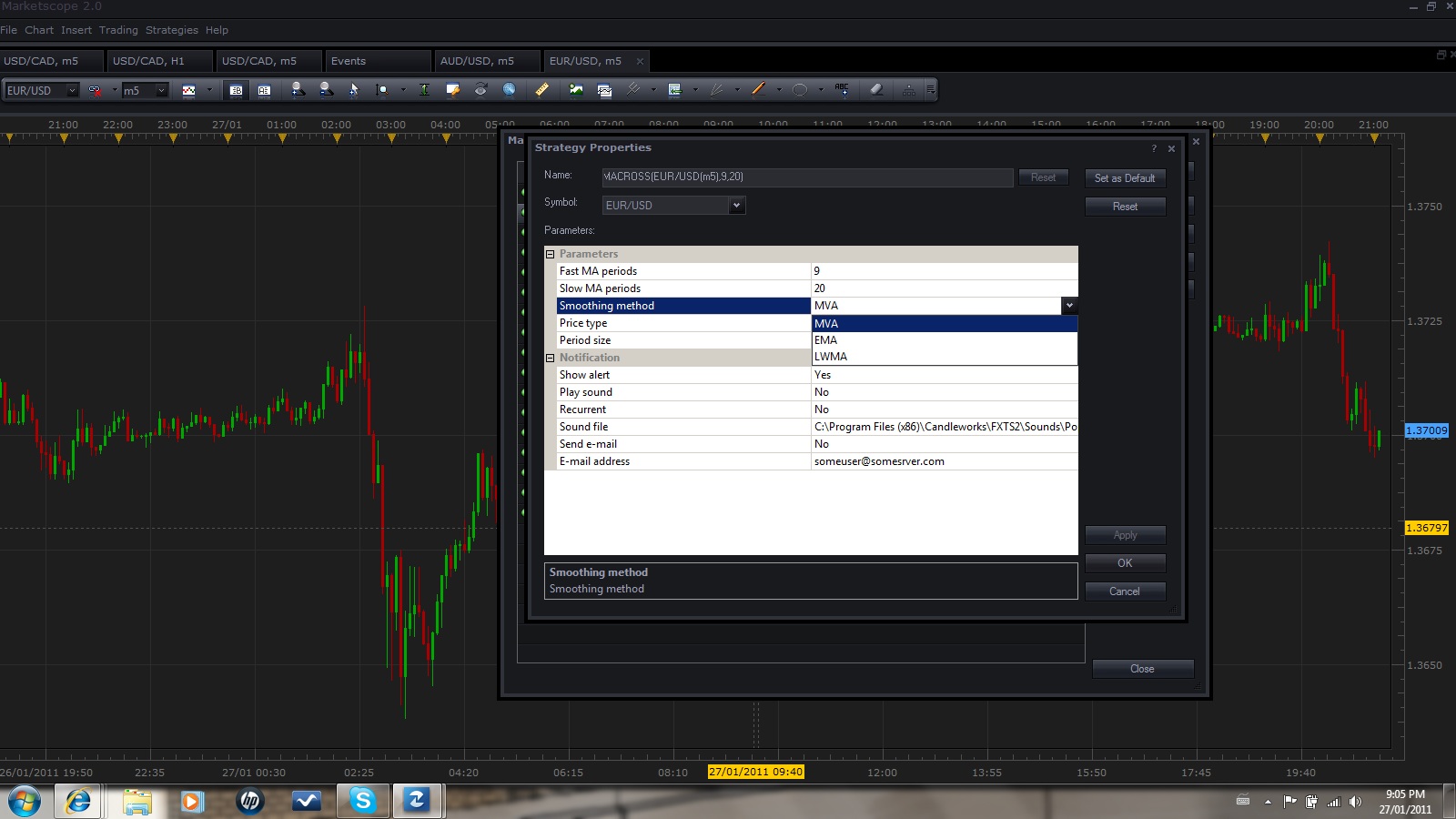
Task: Open the File menu
Action: [9, 30]
